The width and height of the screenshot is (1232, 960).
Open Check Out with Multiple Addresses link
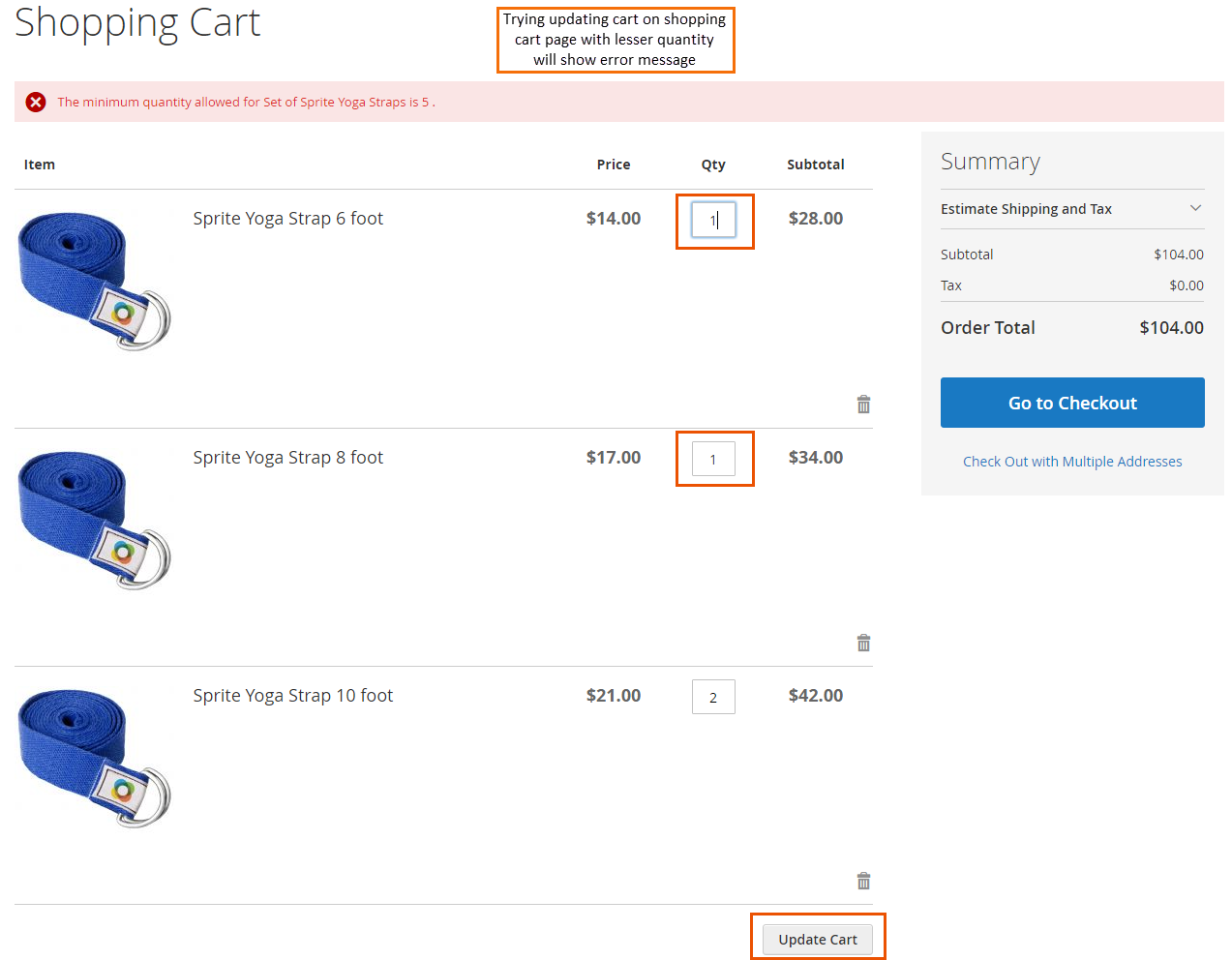(1072, 462)
